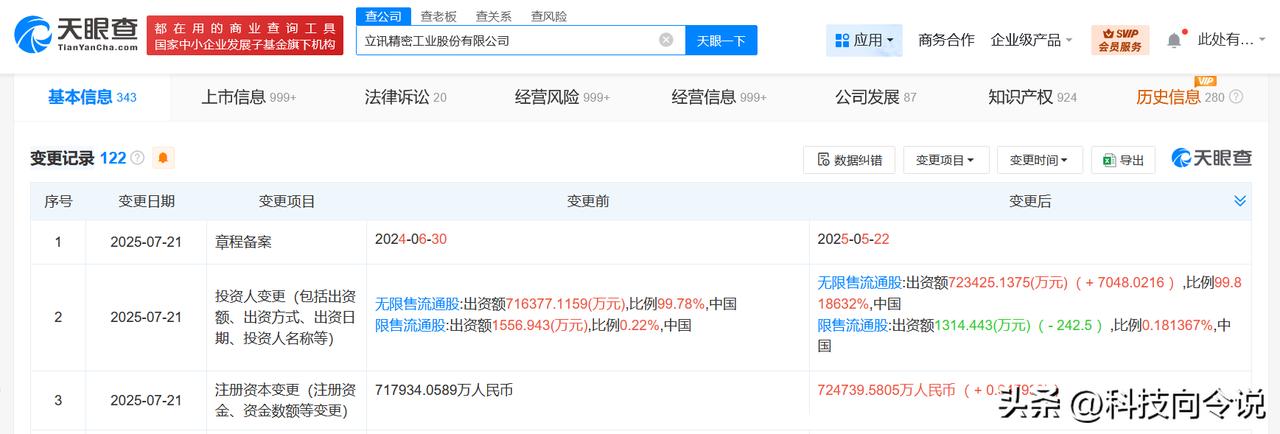The width and height of the screenshot is (1280, 434).
Task: Click the 天眼一下 search button
Action: (721, 40)
